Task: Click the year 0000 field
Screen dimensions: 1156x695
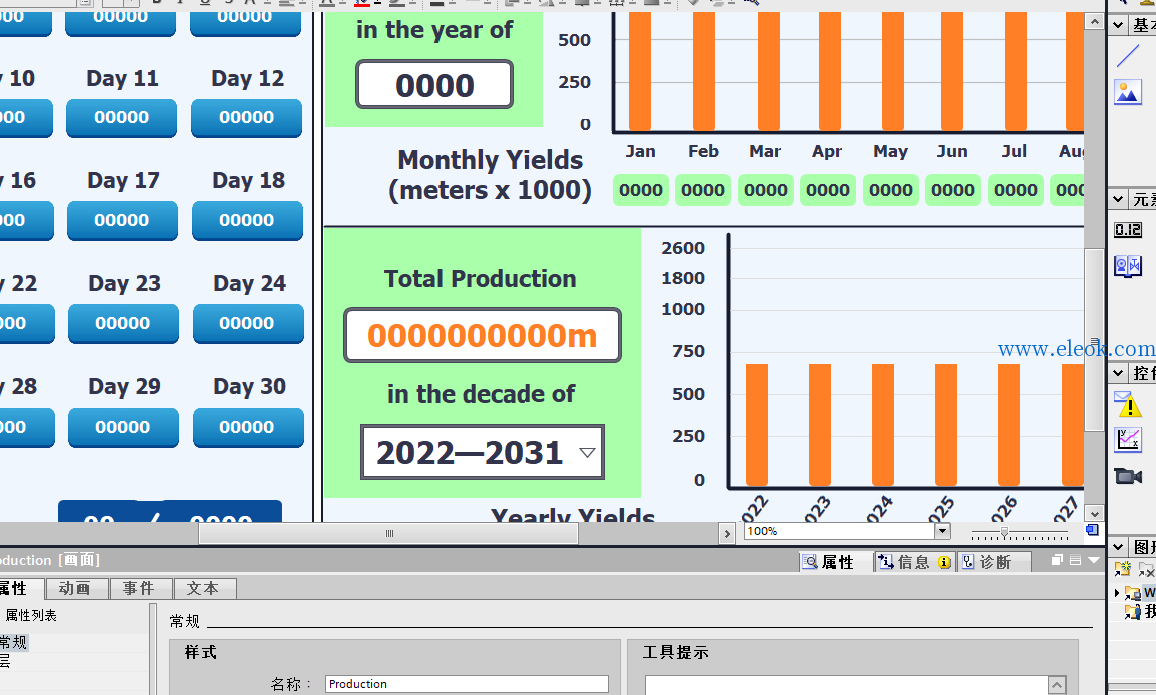Action: coord(434,85)
